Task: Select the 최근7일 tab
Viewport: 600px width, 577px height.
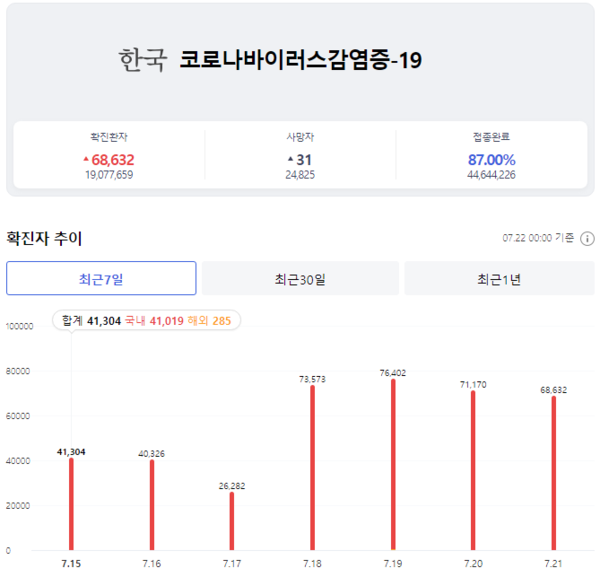Action: [101, 278]
